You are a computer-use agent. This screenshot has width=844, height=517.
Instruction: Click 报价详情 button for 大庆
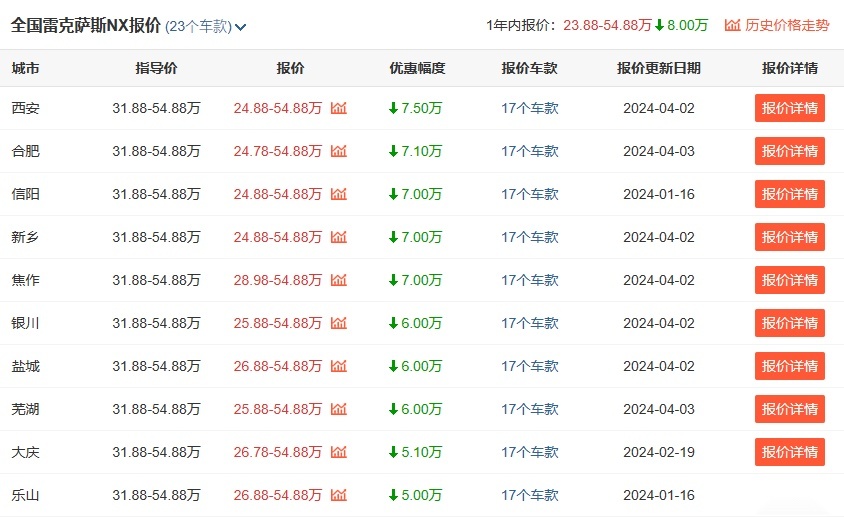click(x=790, y=452)
